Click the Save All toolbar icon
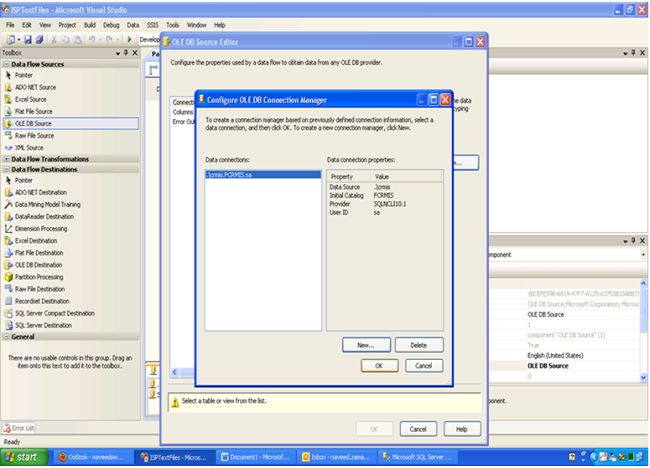 pyautogui.click(x=40, y=39)
